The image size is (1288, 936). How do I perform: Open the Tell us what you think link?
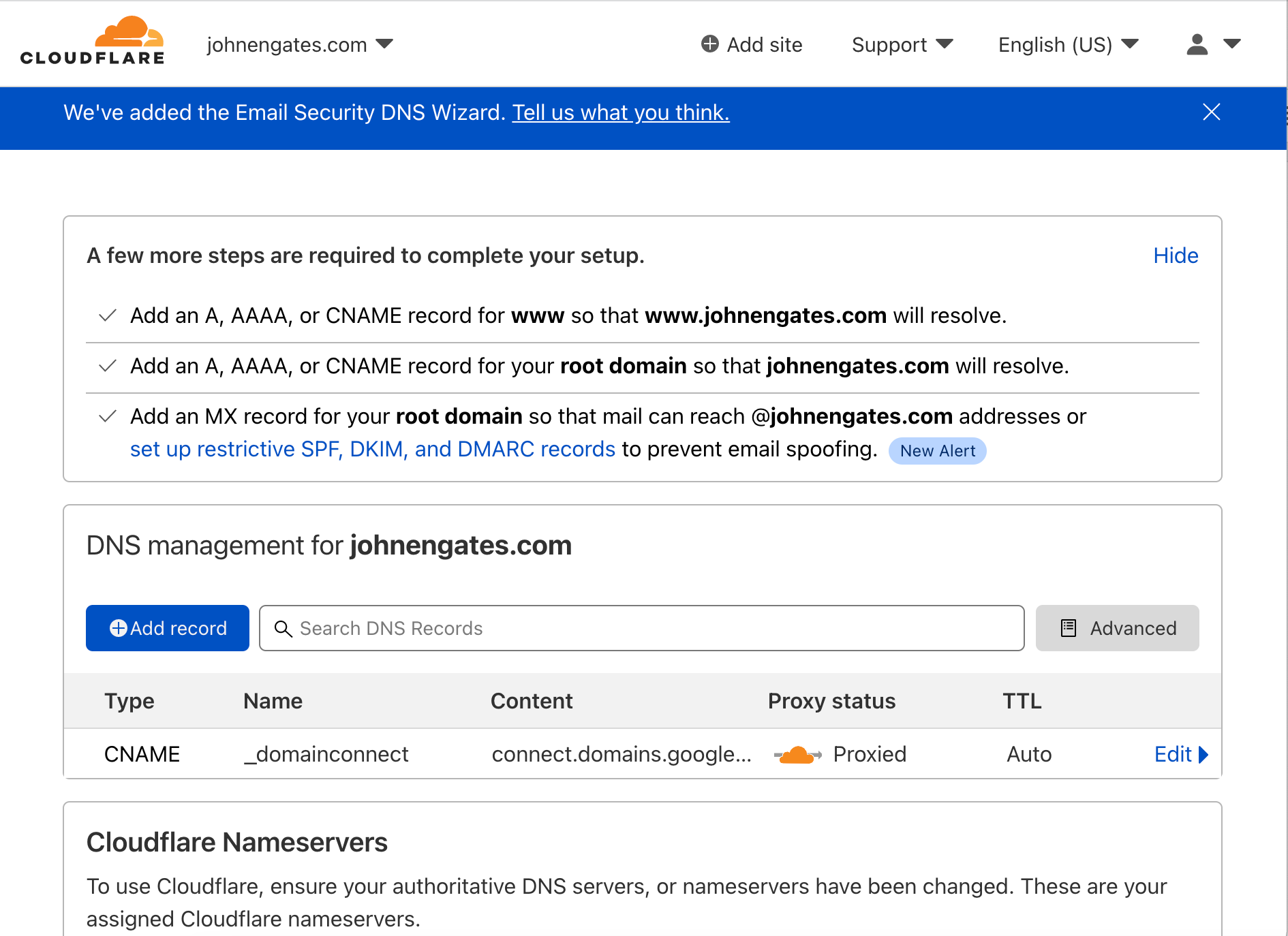click(x=620, y=112)
